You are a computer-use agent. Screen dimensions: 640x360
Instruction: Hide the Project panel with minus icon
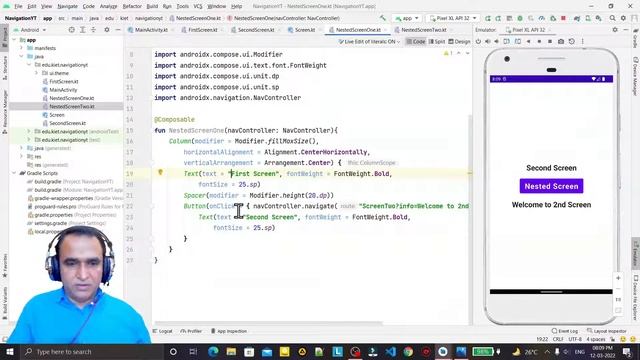pyautogui.click(x=118, y=30)
